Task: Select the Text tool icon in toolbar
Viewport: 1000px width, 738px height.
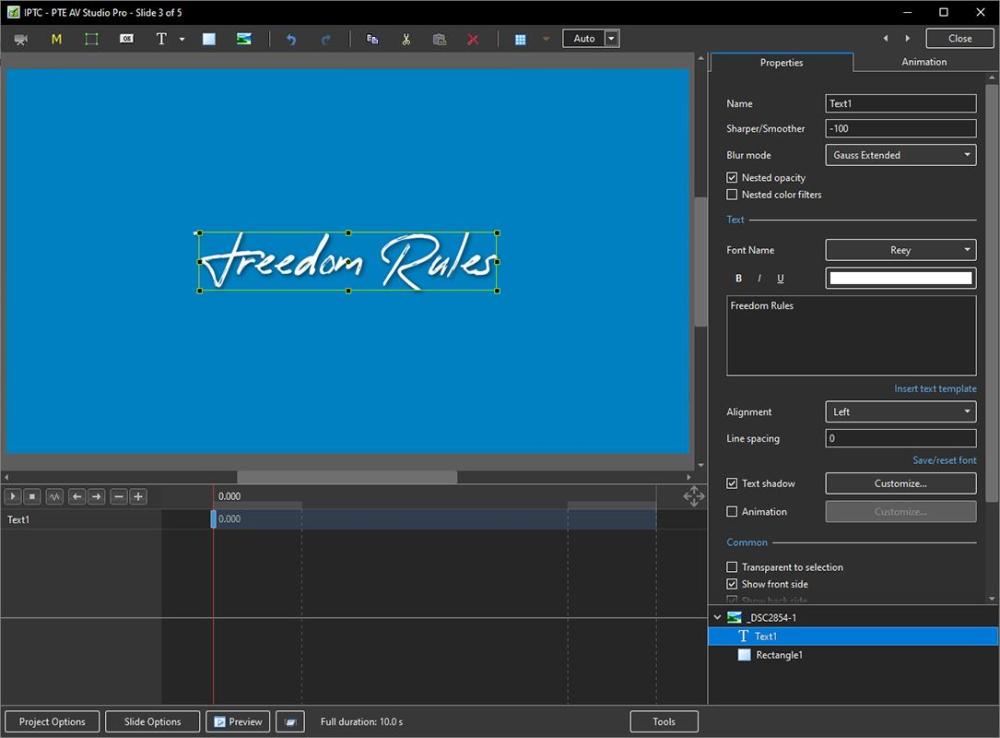Action: coord(161,39)
